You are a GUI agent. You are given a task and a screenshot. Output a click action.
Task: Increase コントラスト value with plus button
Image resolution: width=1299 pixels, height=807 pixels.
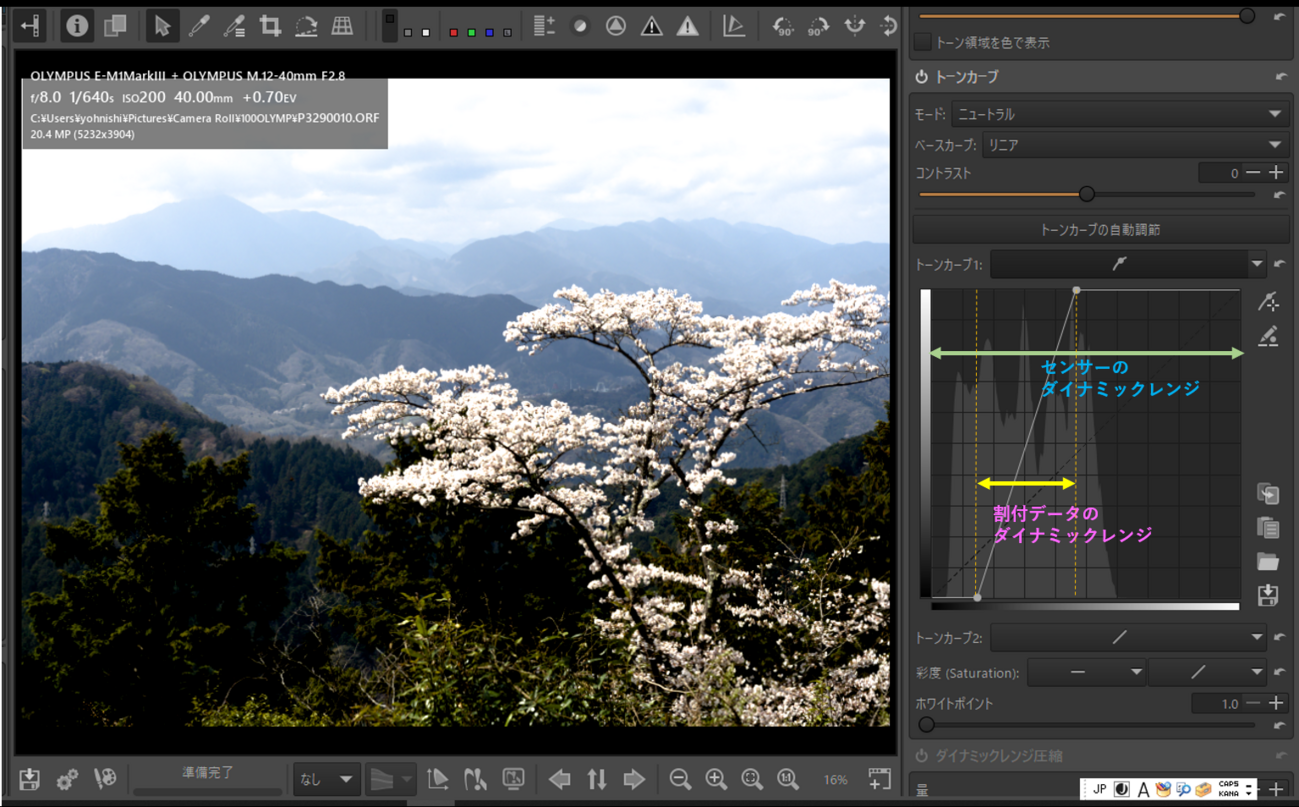click(x=1276, y=173)
